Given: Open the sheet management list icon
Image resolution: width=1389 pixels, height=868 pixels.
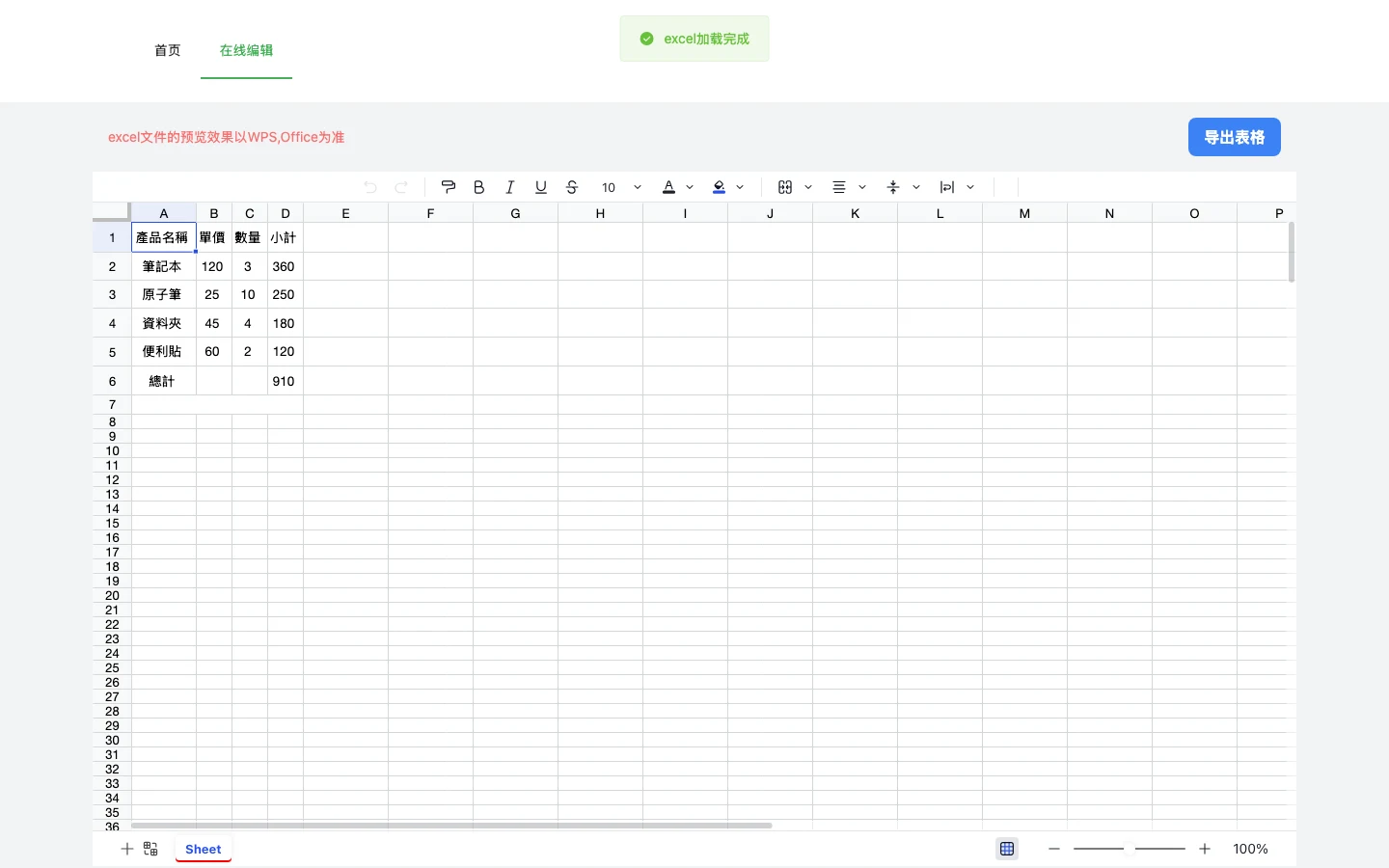Looking at the screenshot, I should [x=150, y=849].
